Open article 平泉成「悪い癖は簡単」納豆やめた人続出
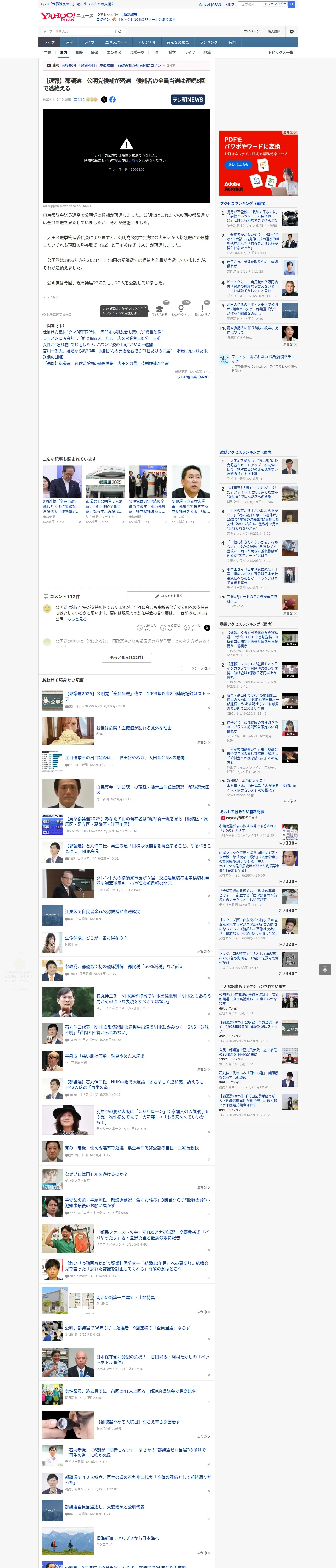Image resolution: width=336 pixels, height=1568 pixels. (105, 1056)
